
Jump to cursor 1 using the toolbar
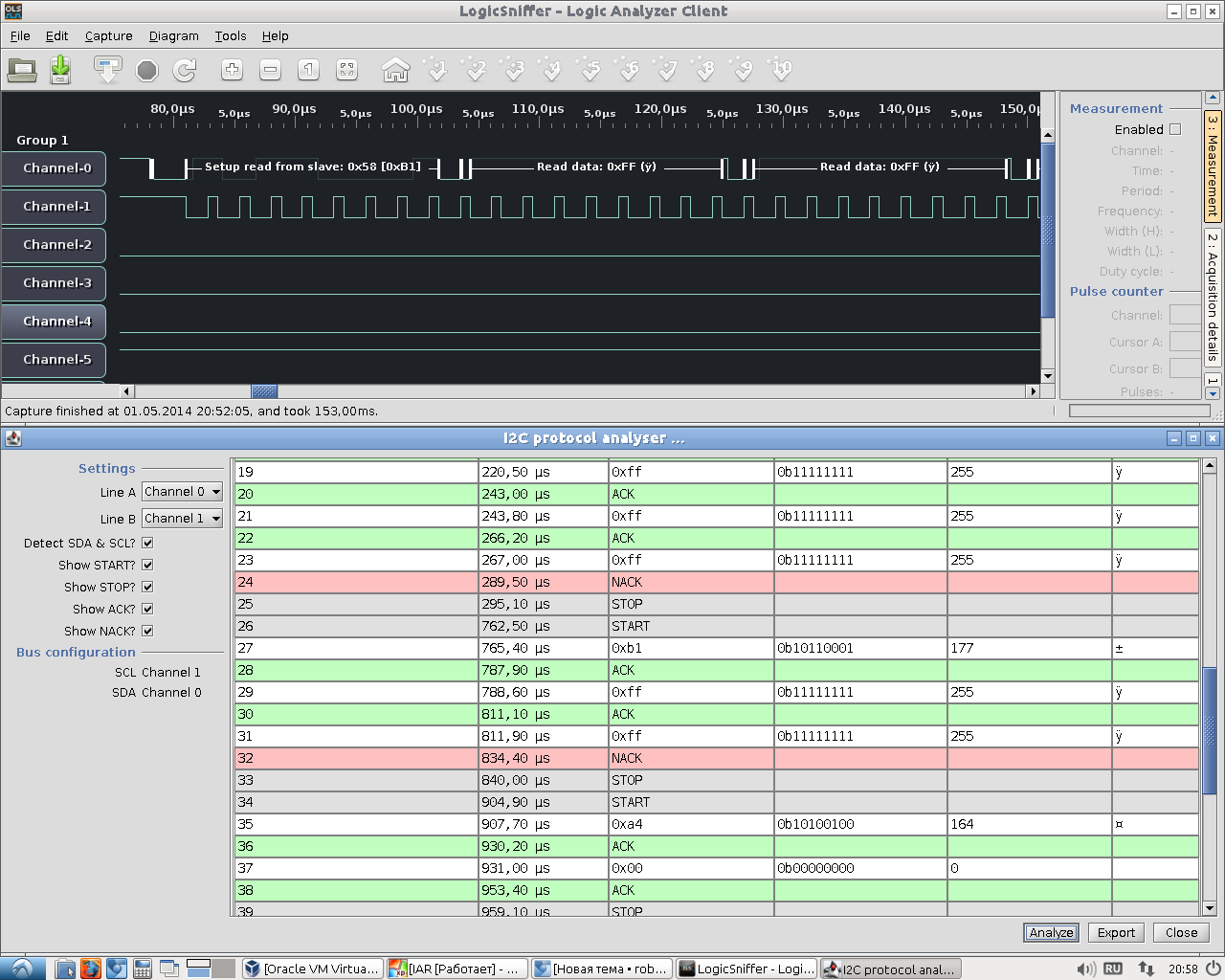click(437, 70)
